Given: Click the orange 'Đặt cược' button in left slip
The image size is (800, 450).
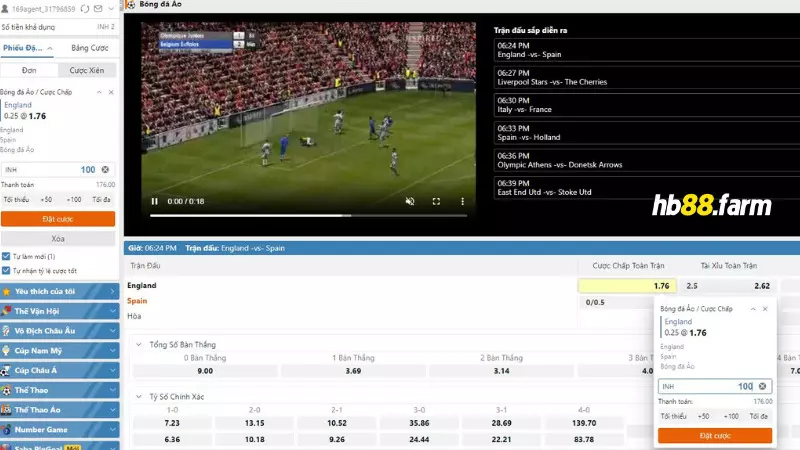Looking at the screenshot, I should 58,218.
